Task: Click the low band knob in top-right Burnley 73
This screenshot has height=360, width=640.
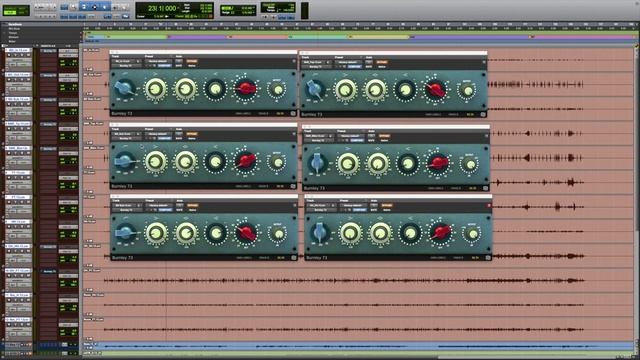Action: (346, 89)
